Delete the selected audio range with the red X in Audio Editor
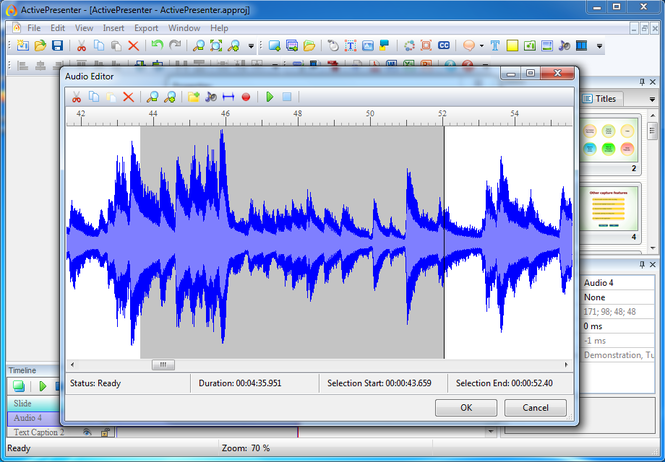 [x=129, y=97]
